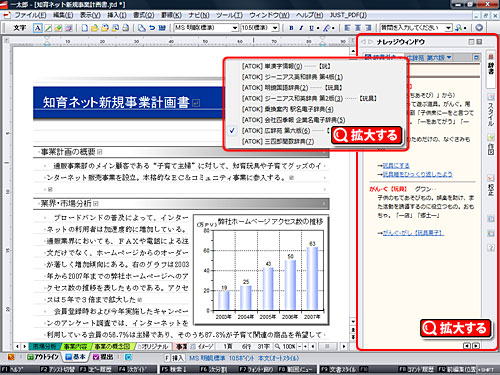This screenshot has height=375, width=500.
Task: Choose [ATOK] 三四郎関数辞典(7)
Action: click(278, 141)
